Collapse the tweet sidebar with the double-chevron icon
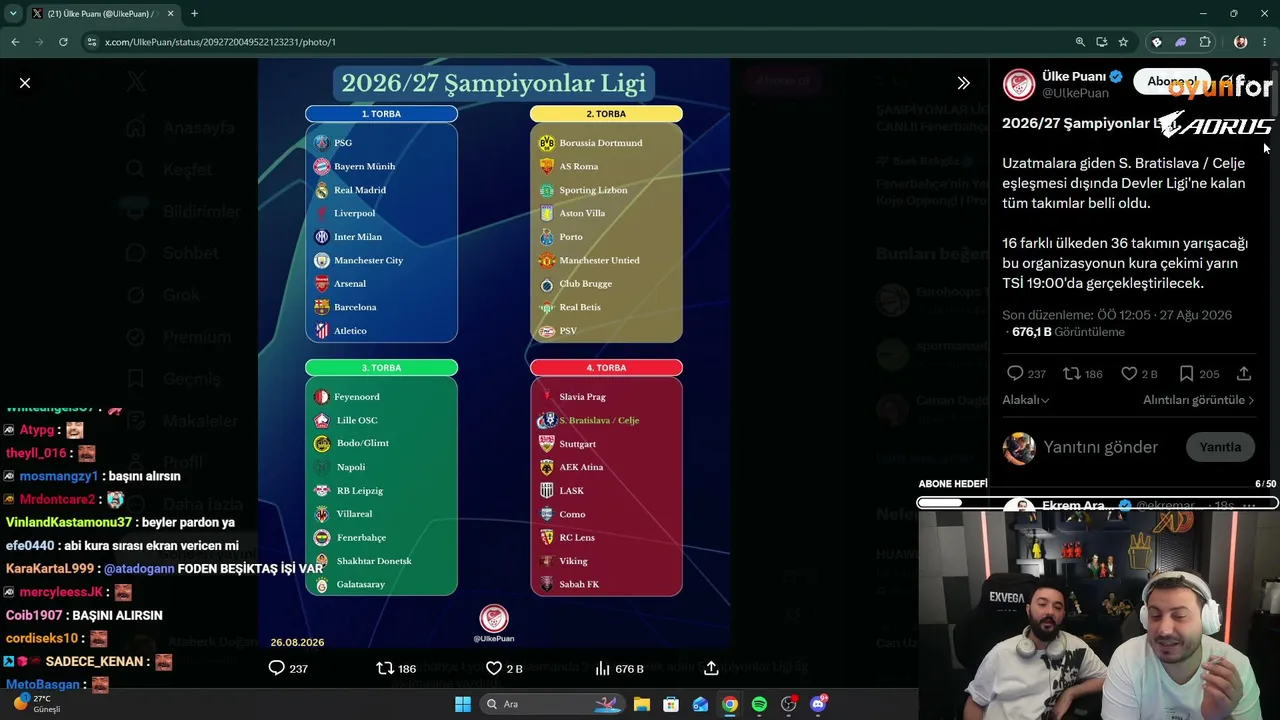Screen dimensions: 1280x720 tap(963, 83)
